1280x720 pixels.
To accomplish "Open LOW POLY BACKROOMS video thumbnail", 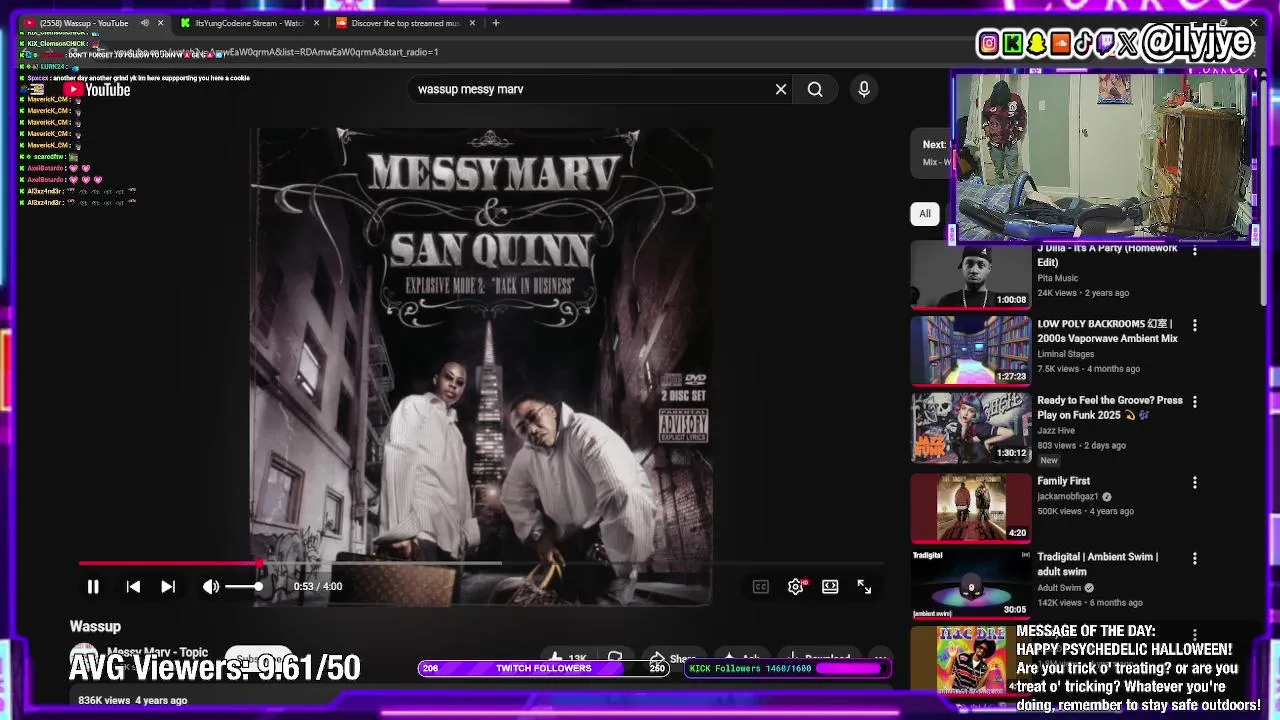I will coord(970,350).
